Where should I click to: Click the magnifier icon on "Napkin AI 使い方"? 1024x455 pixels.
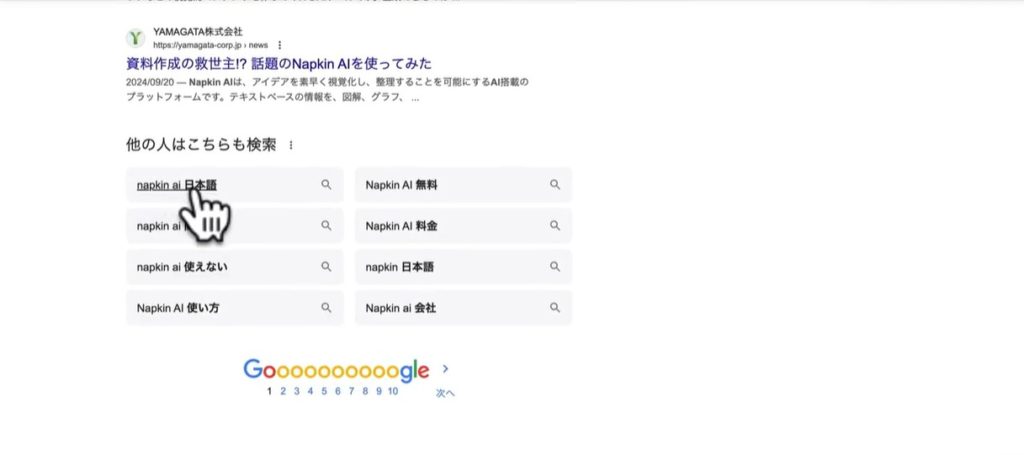tap(326, 308)
